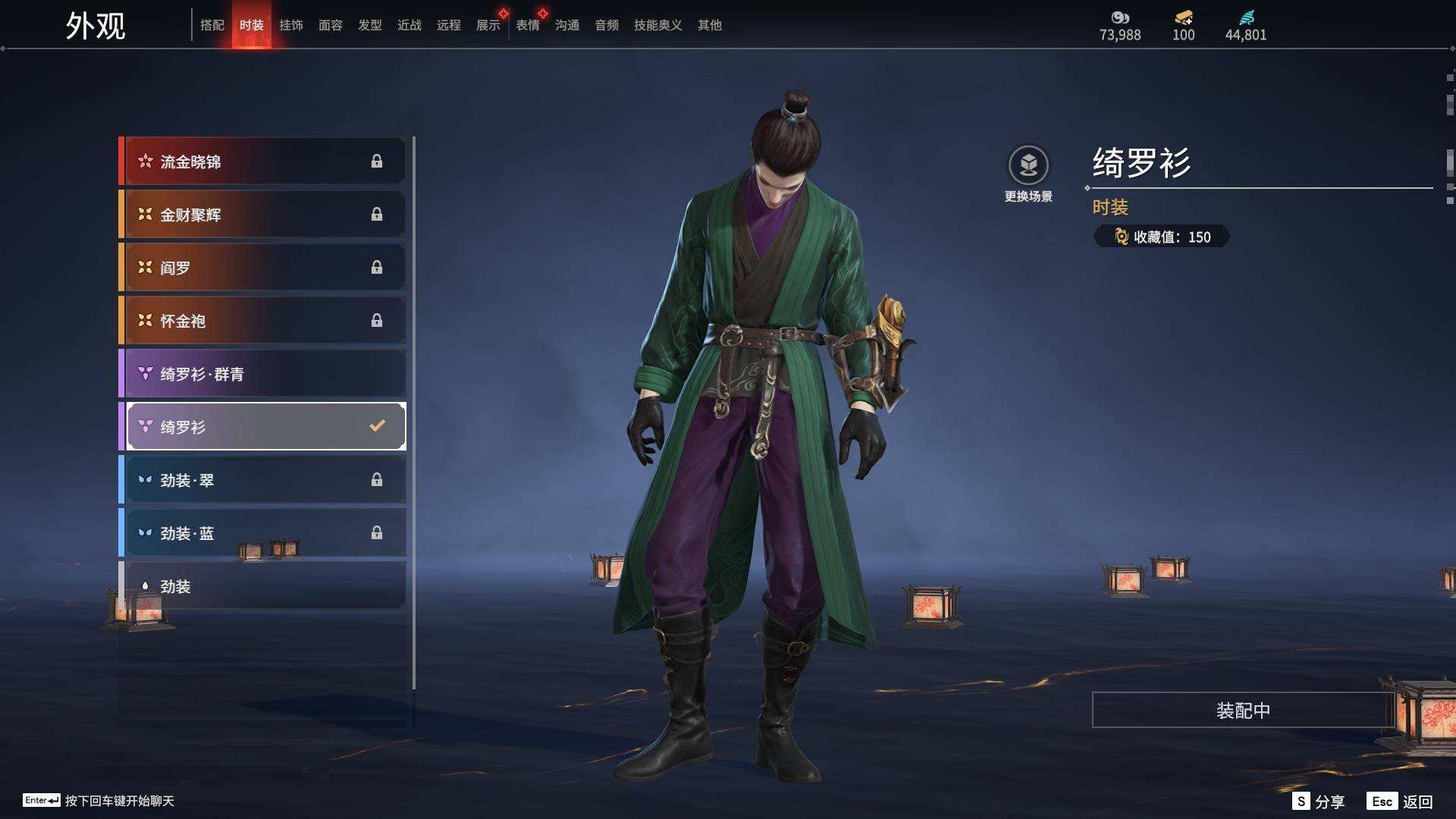
Task: Click the outfit list vertical scrollbar
Action: (414, 413)
